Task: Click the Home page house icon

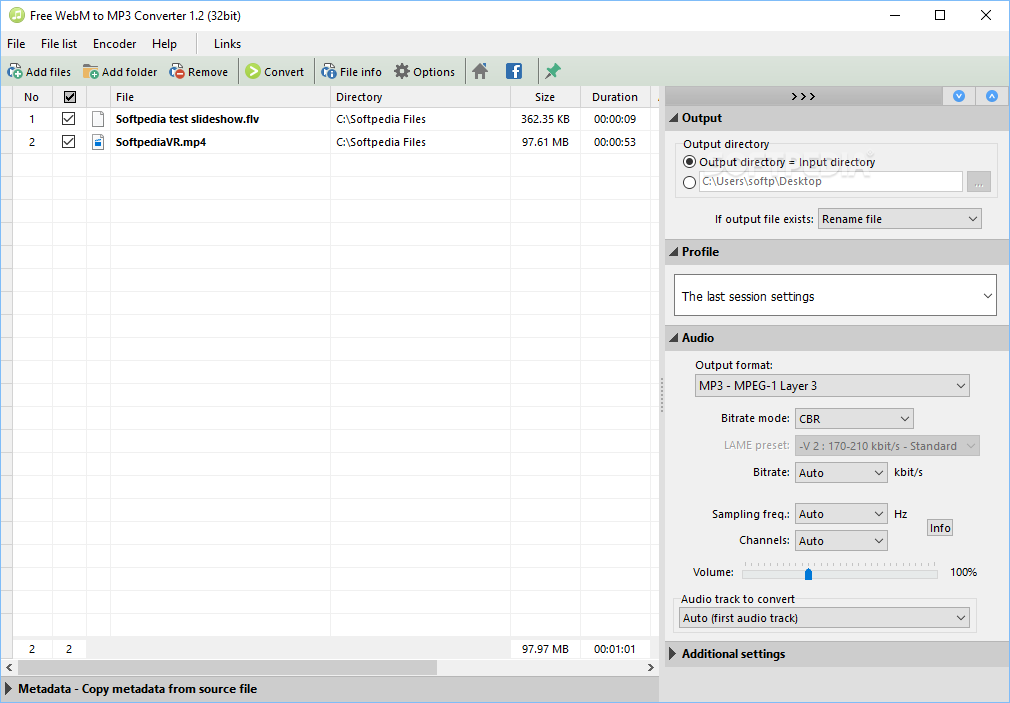Action: pyautogui.click(x=480, y=72)
